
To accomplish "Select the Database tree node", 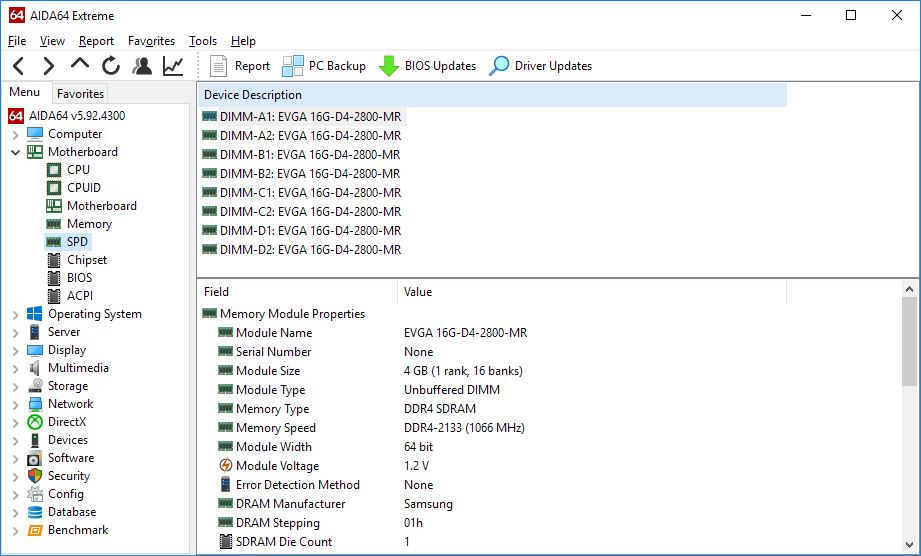I will (72, 512).
